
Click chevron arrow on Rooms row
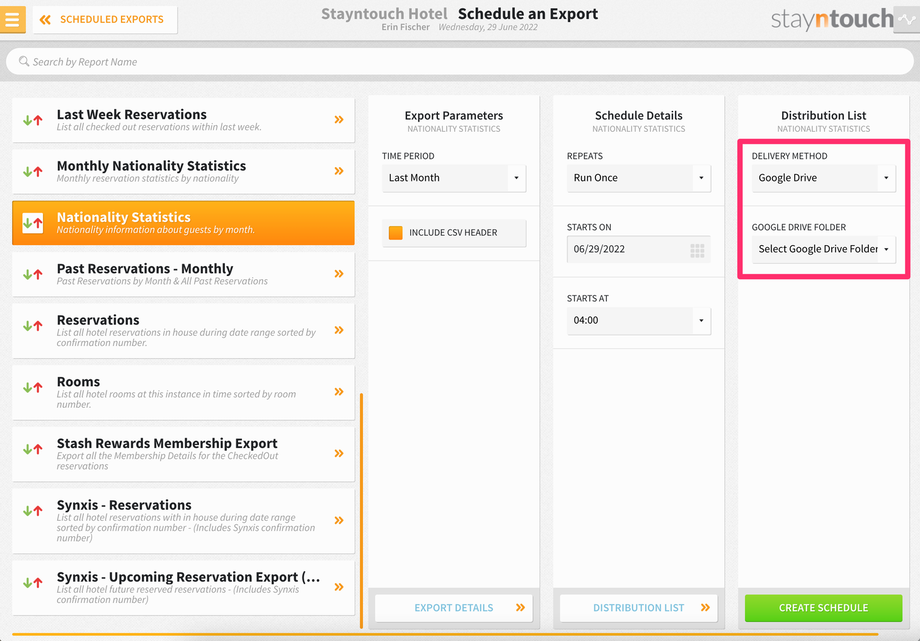click(339, 392)
